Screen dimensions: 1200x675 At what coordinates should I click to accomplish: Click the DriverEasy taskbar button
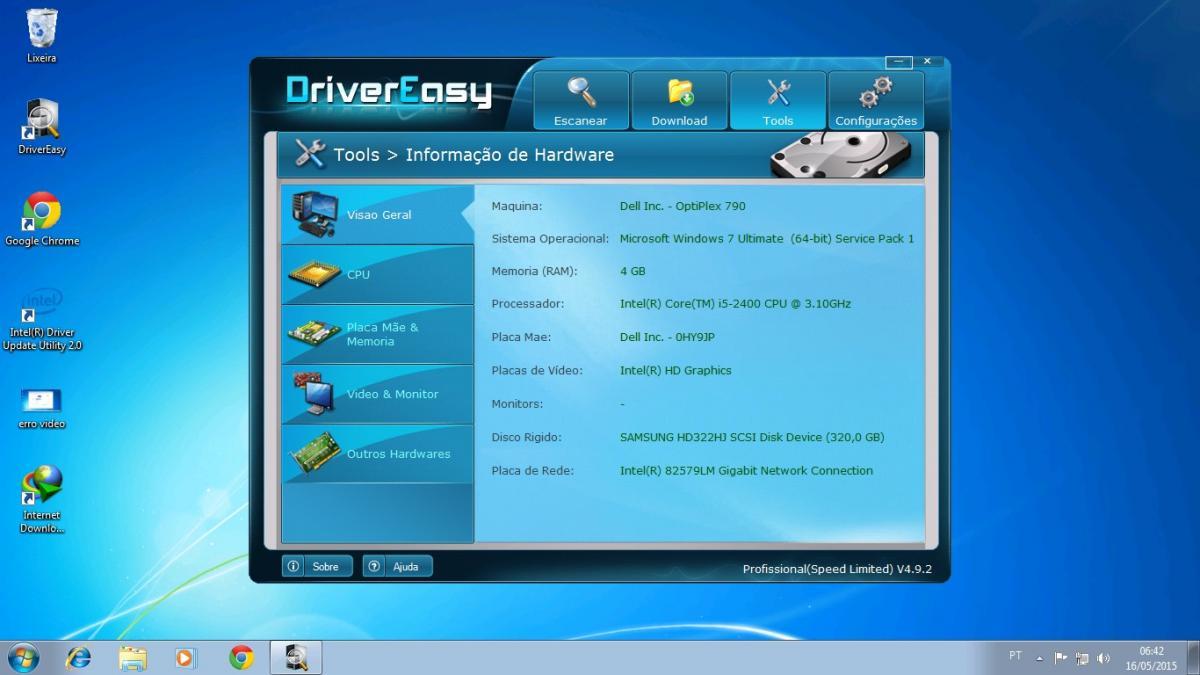pos(296,657)
